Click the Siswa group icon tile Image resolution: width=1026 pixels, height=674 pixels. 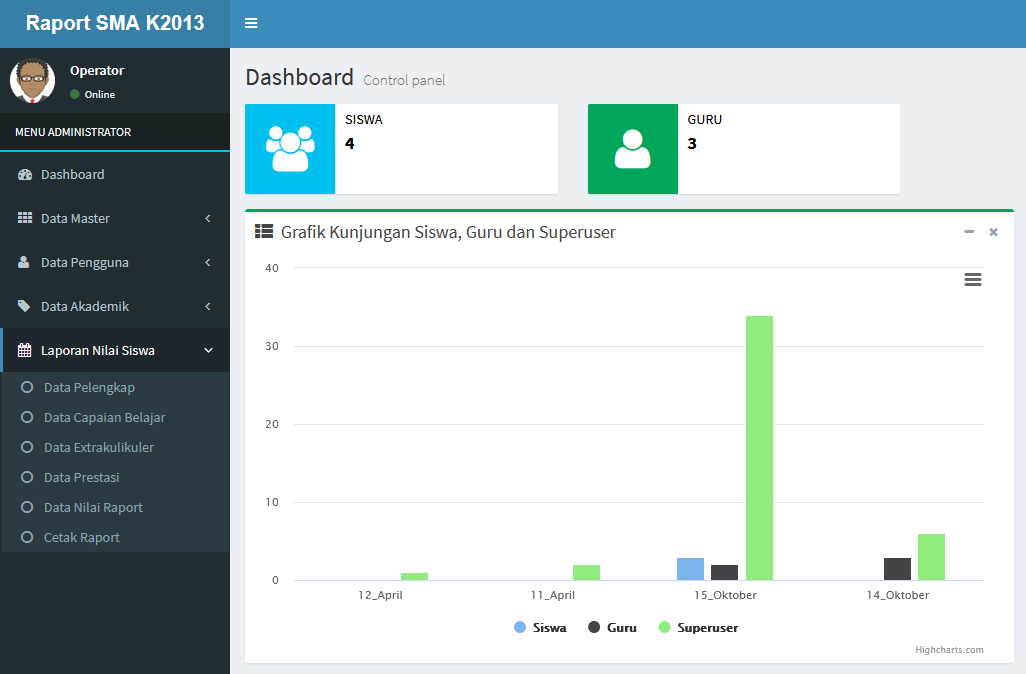pos(290,149)
